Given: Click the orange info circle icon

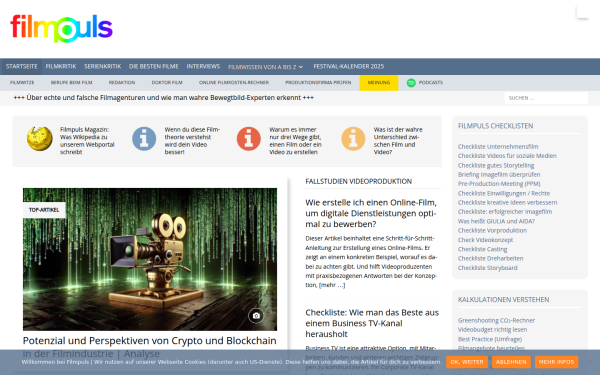Looking at the screenshot, I should 353,139.
